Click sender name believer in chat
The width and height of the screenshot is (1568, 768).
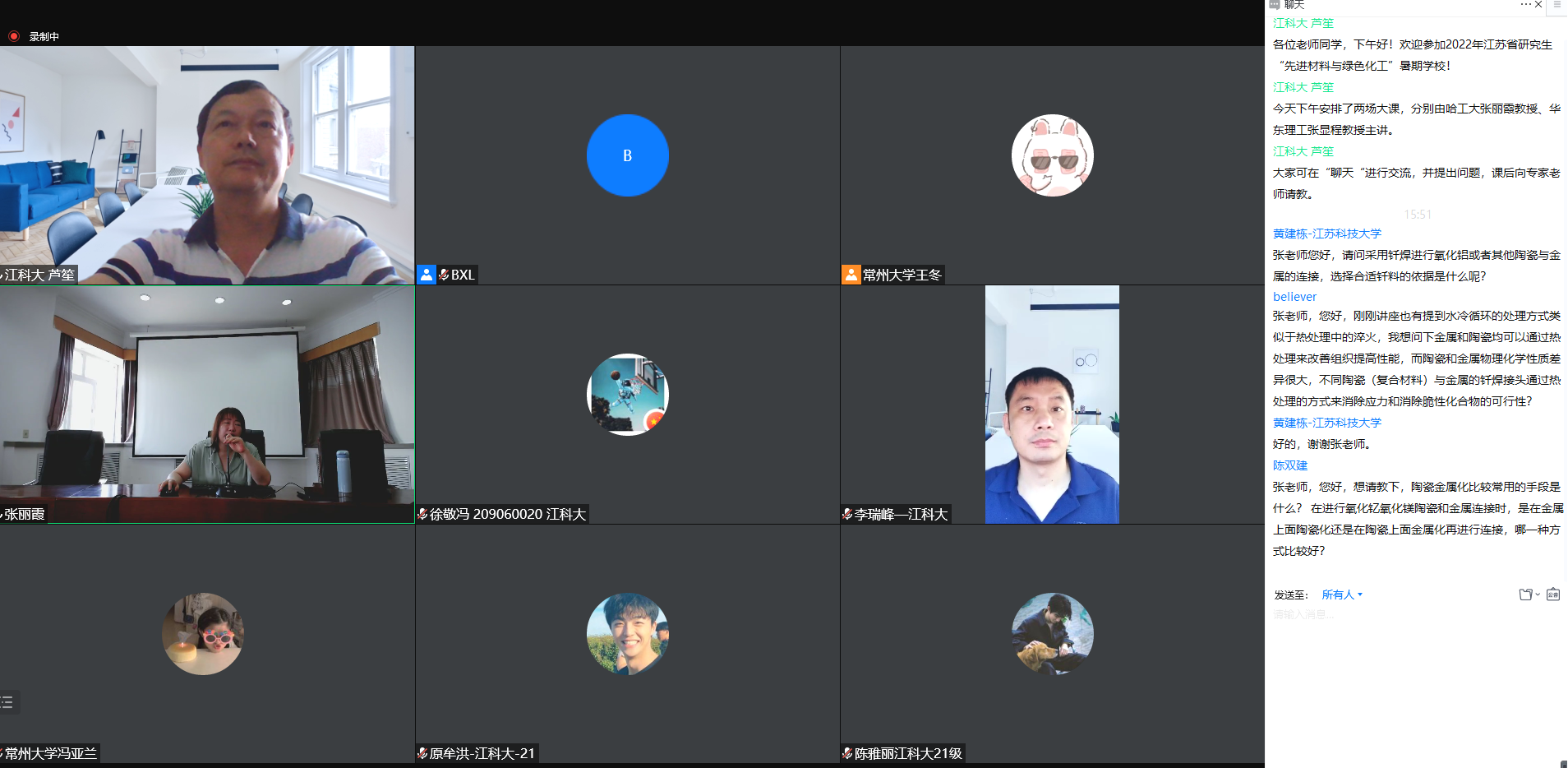coord(1294,297)
